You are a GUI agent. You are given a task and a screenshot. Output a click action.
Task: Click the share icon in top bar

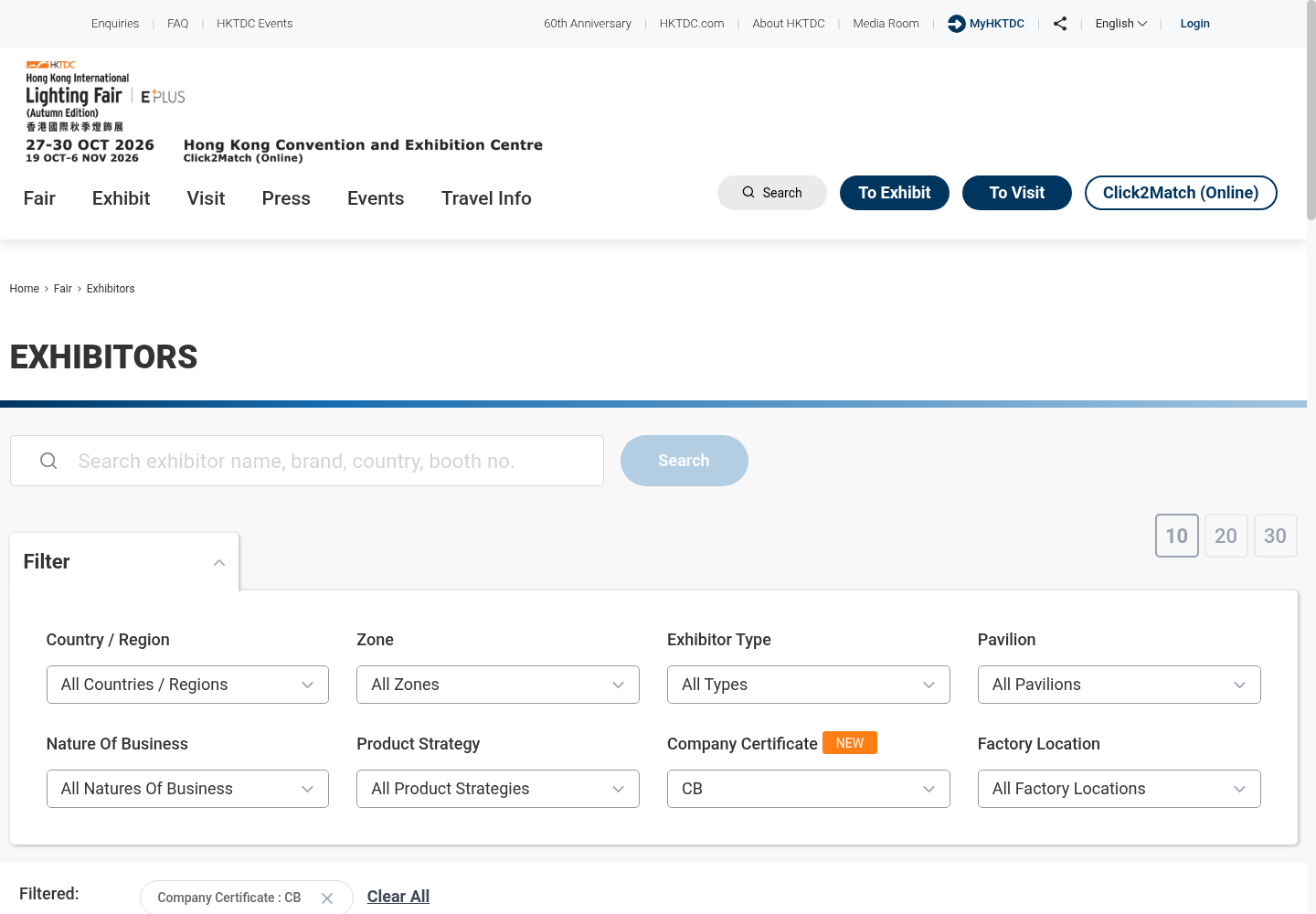click(x=1060, y=24)
